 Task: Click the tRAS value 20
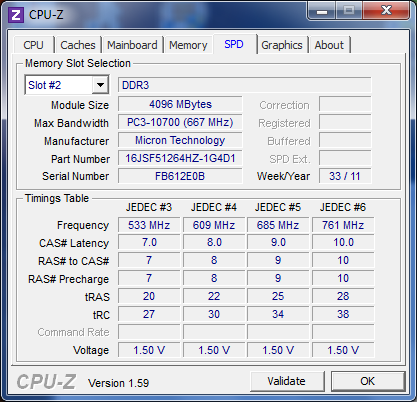point(149,296)
